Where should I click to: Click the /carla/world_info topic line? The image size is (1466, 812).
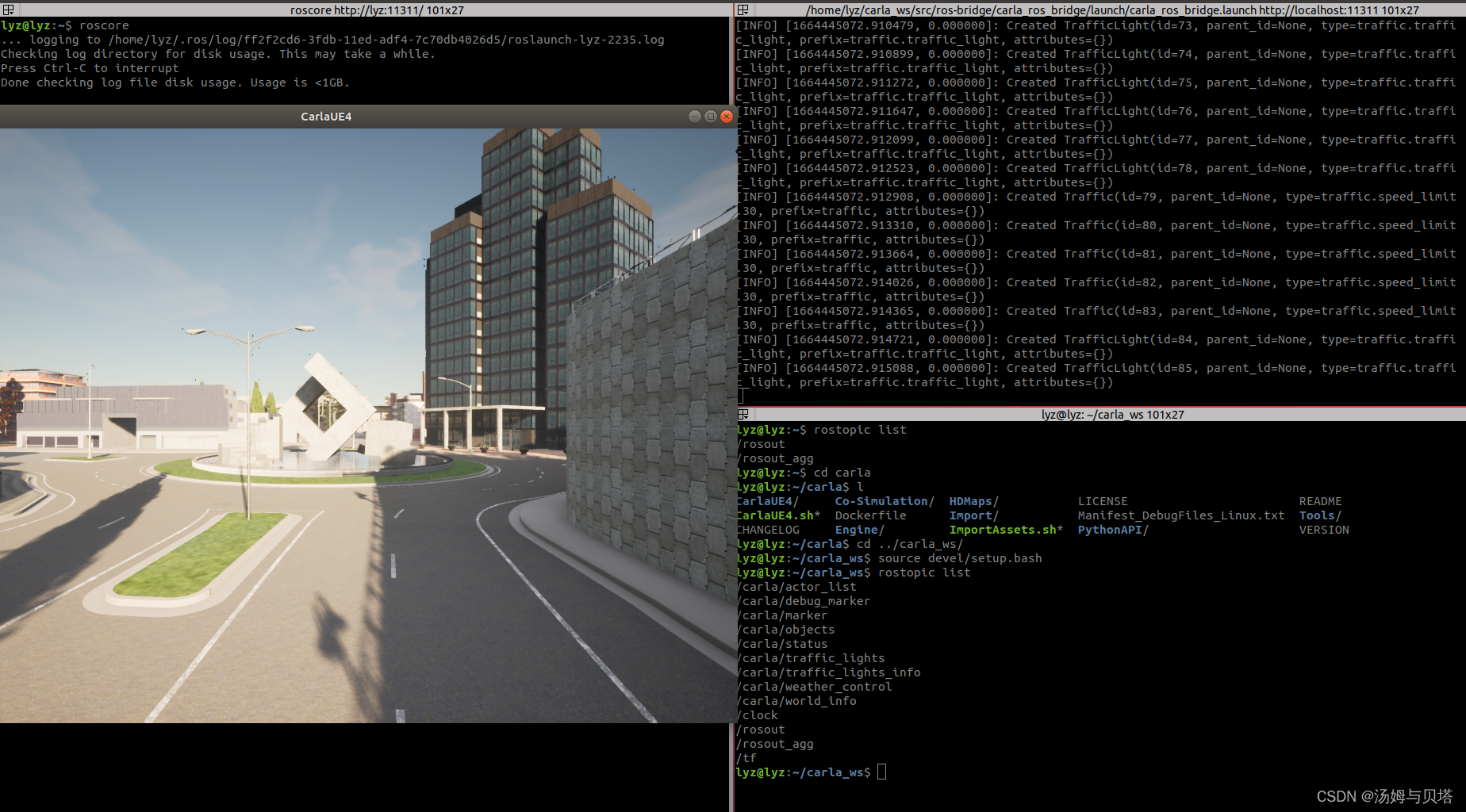click(796, 701)
